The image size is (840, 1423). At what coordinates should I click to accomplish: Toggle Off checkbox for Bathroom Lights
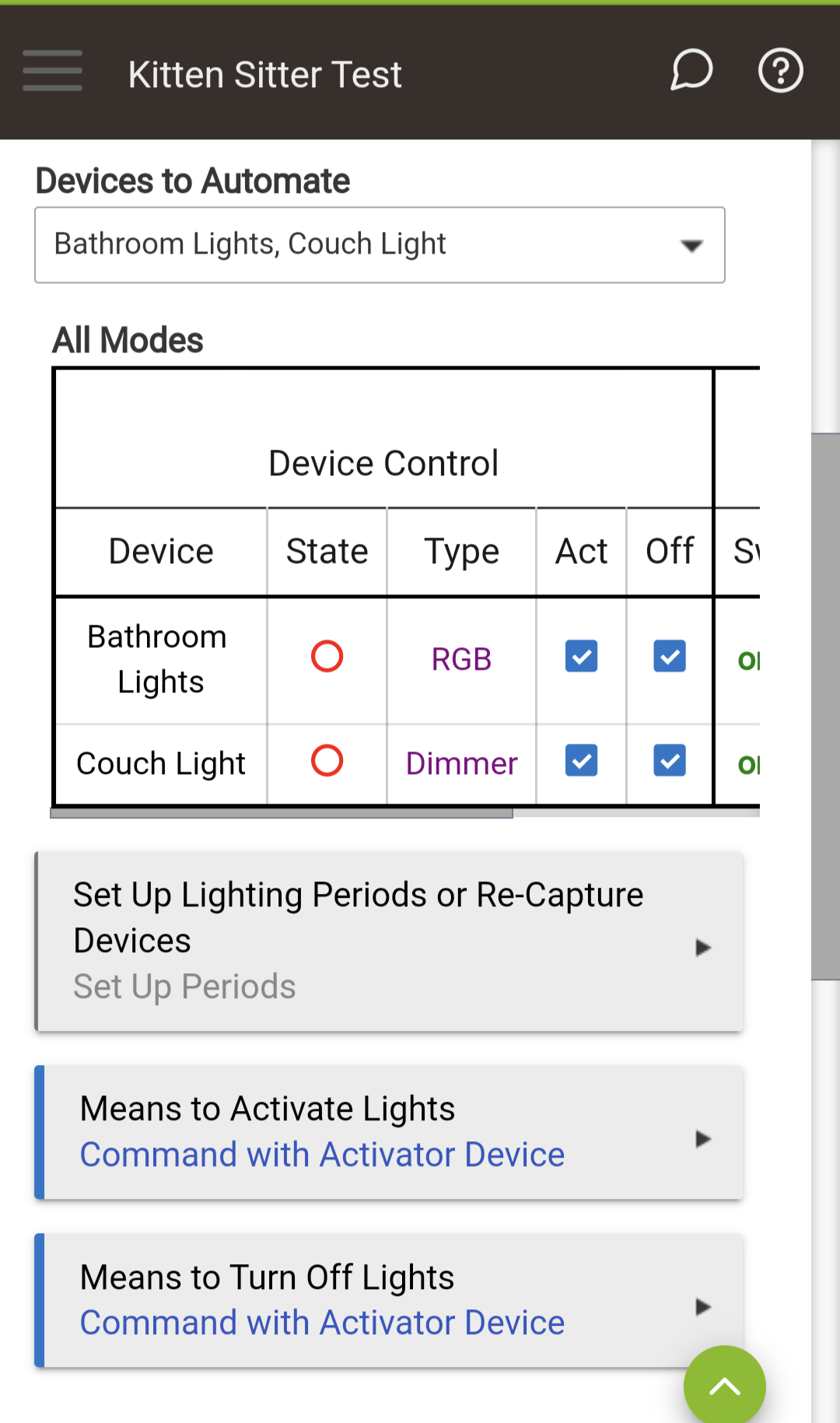[670, 656]
